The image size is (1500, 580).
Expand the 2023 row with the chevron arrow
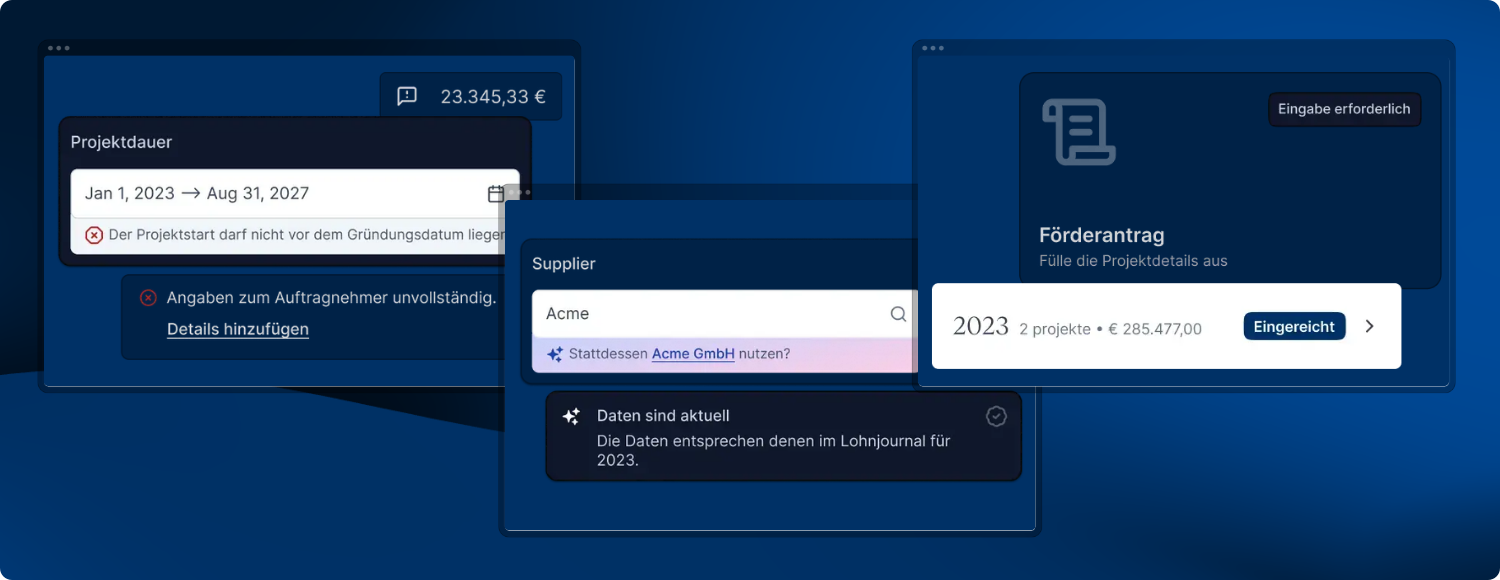point(1370,327)
